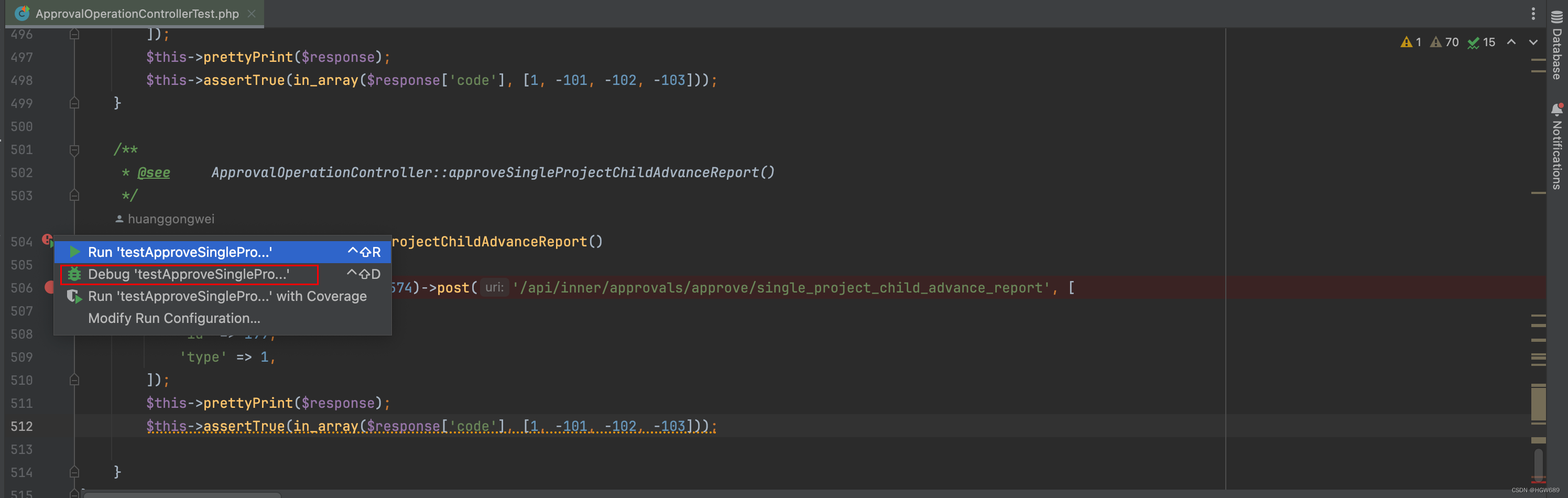
Task: Click the typo count indicator showing 15
Action: [x=1481, y=42]
